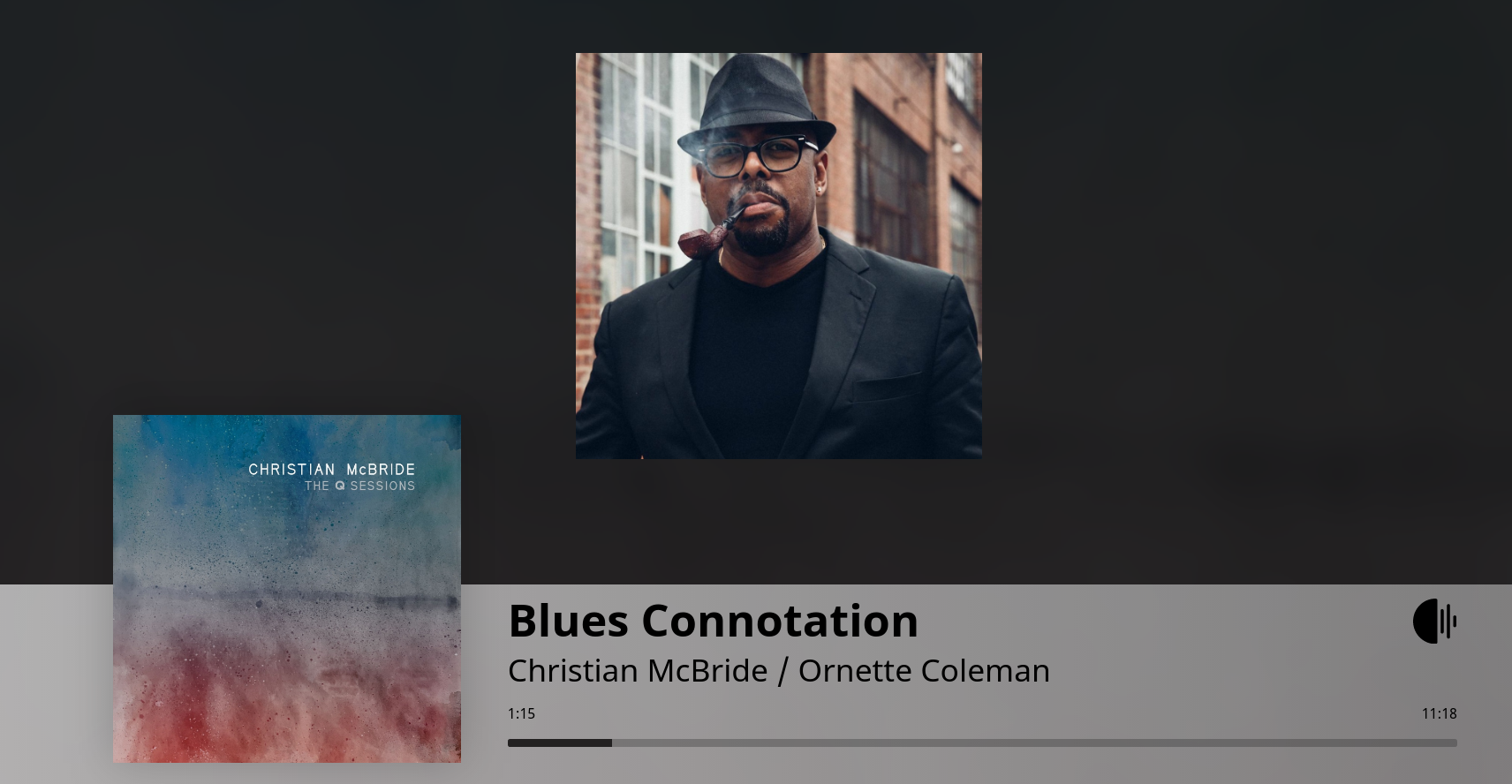Click the playhead at the end of dark progress
This screenshot has width=1512, height=784.
(x=611, y=743)
